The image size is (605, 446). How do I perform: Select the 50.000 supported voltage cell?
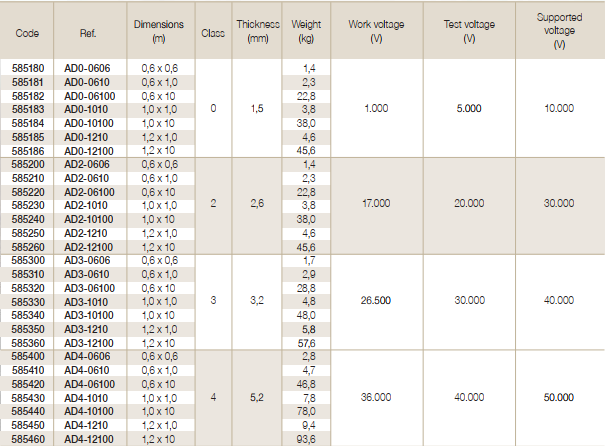pos(558,397)
